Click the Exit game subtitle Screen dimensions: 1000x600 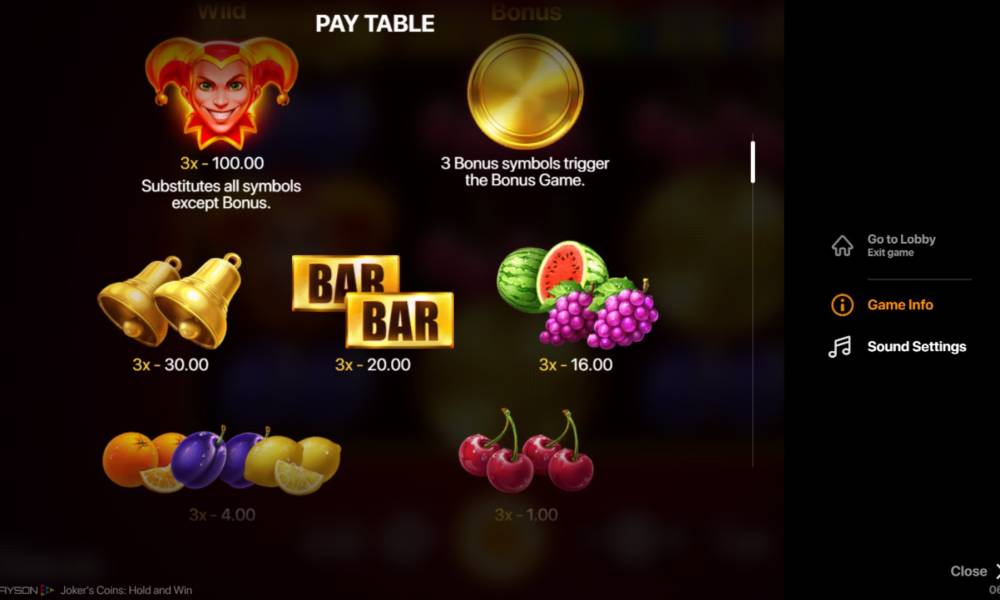(x=890, y=252)
